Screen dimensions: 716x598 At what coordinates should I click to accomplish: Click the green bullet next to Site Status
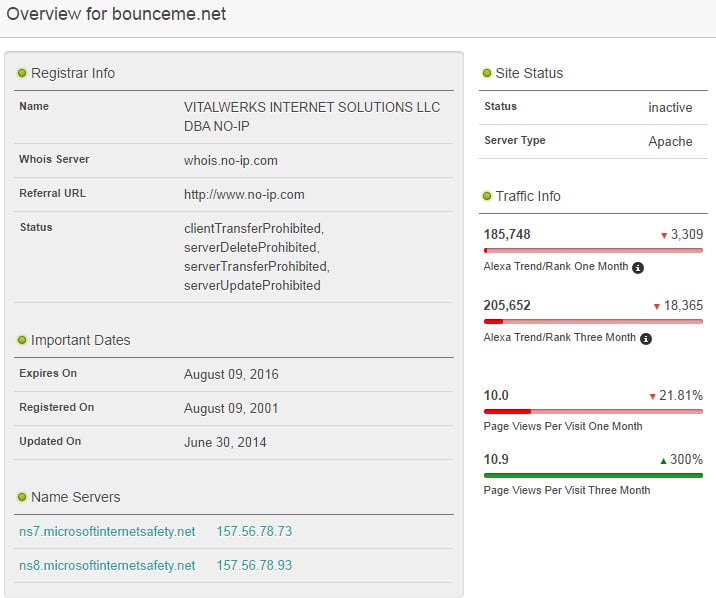point(487,73)
